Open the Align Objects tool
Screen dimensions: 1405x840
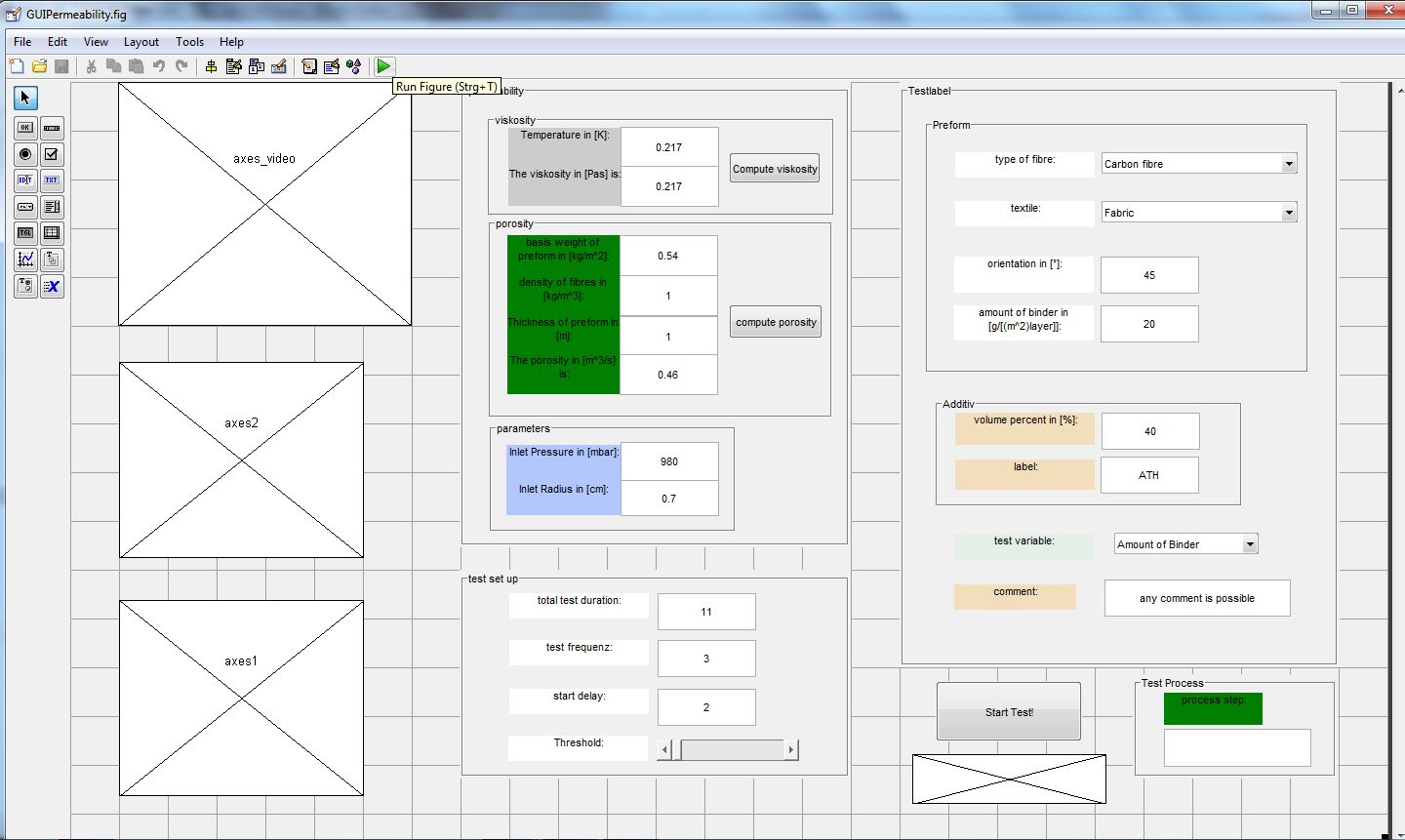(x=211, y=66)
